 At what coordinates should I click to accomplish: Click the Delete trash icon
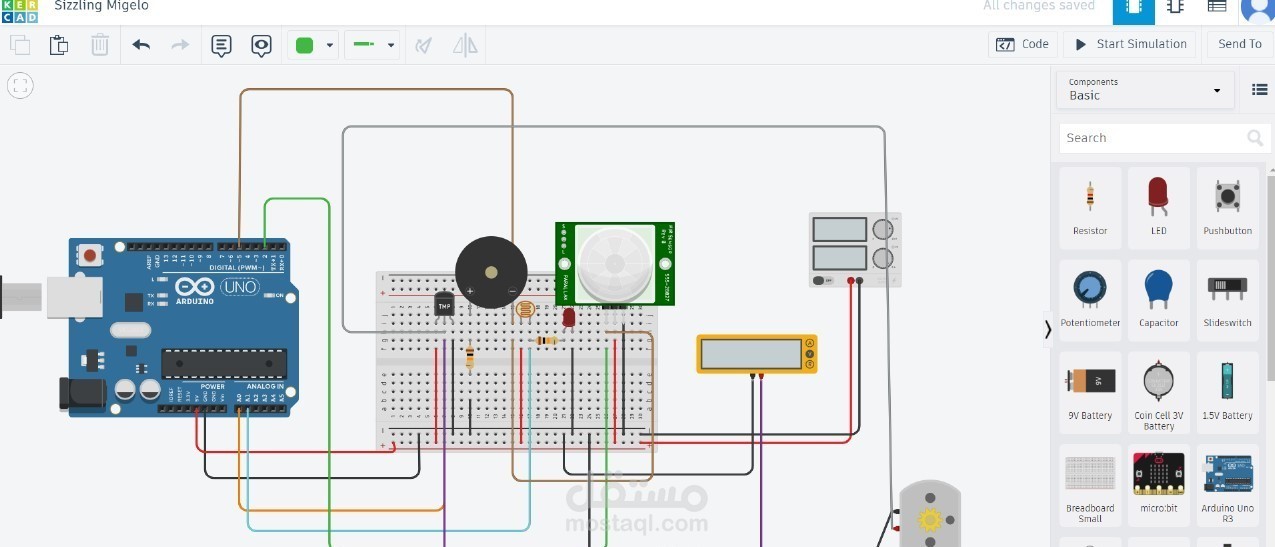click(100, 45)
